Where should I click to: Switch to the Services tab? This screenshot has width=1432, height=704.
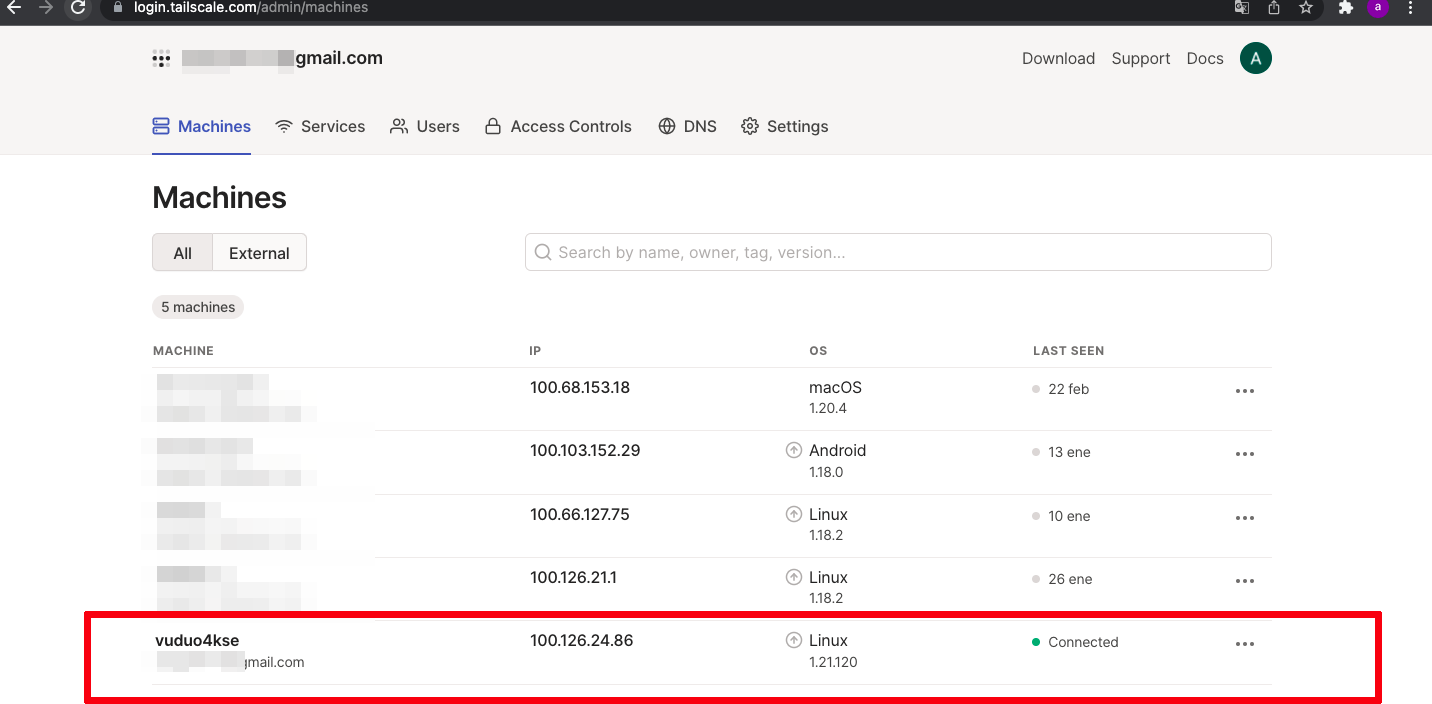click(x=320, y=127)
